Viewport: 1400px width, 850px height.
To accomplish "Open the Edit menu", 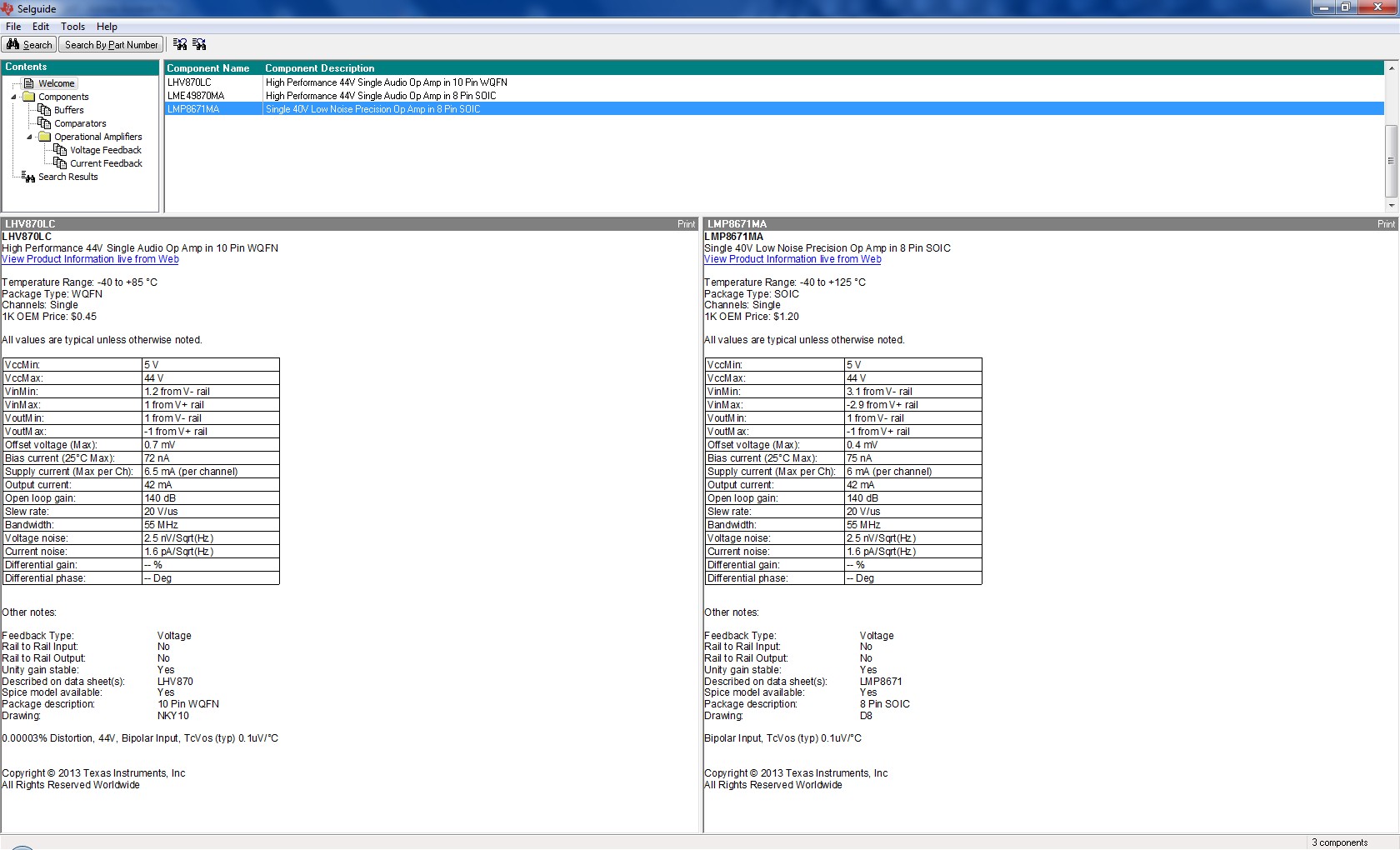I will click(41, 27).
